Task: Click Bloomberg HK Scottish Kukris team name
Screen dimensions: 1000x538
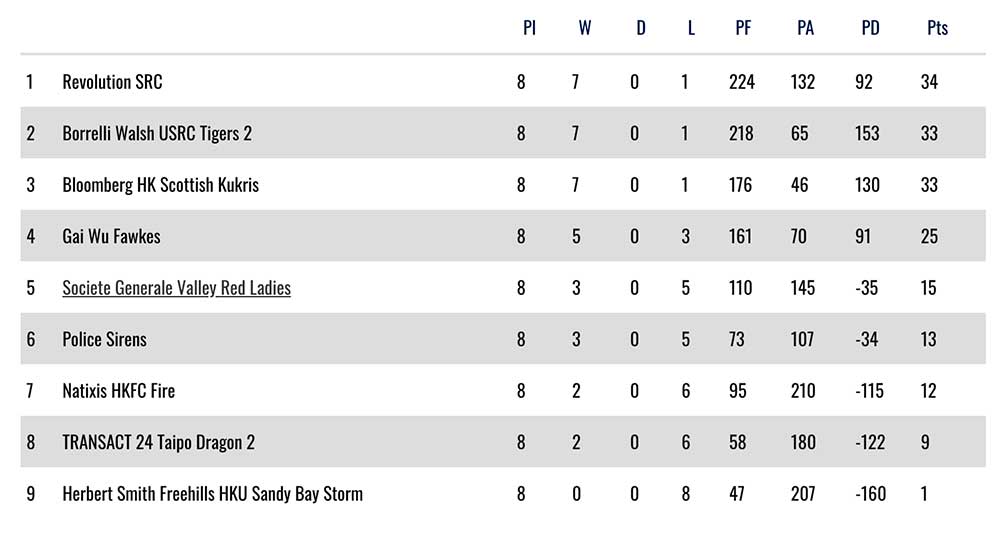Action: [160, 185]
